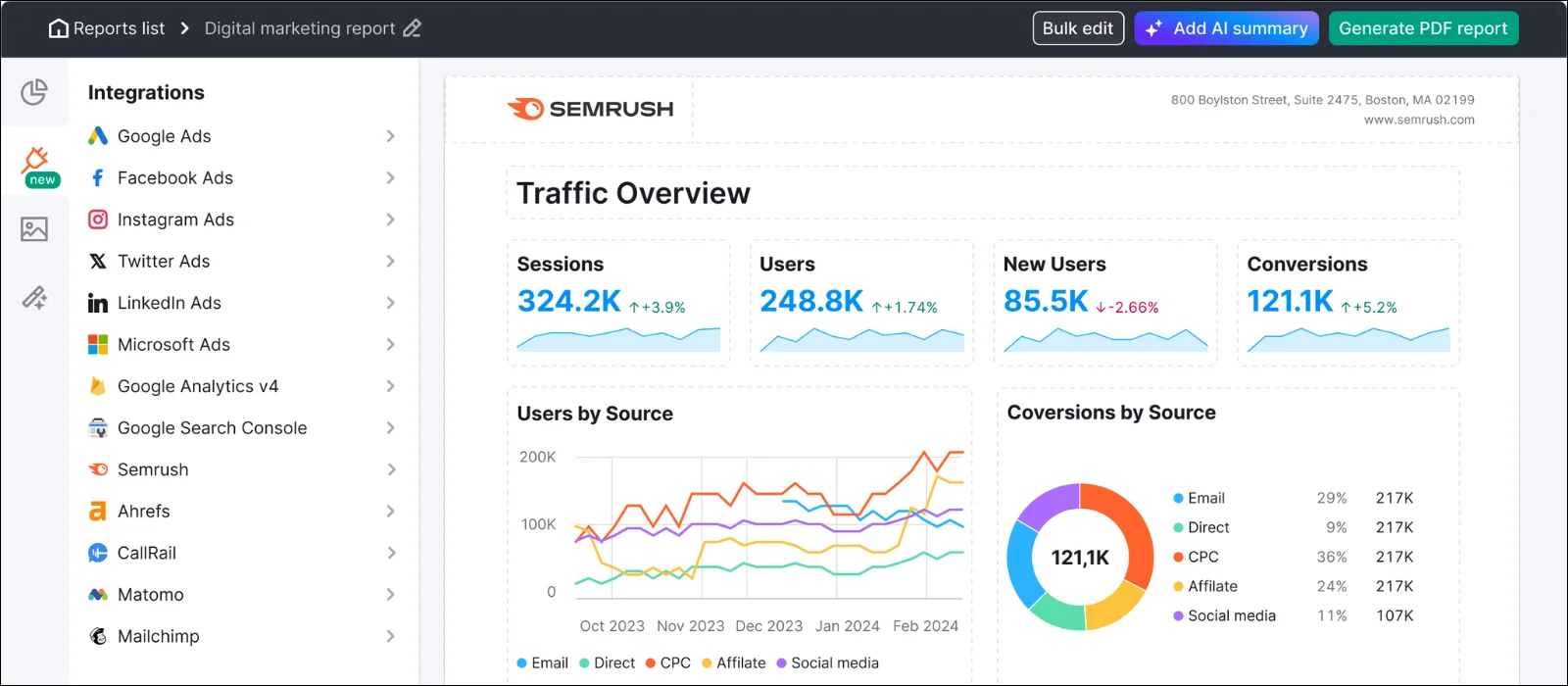Open the images sidebar icon
1568x686 pixels.
[x=34, y=229]
